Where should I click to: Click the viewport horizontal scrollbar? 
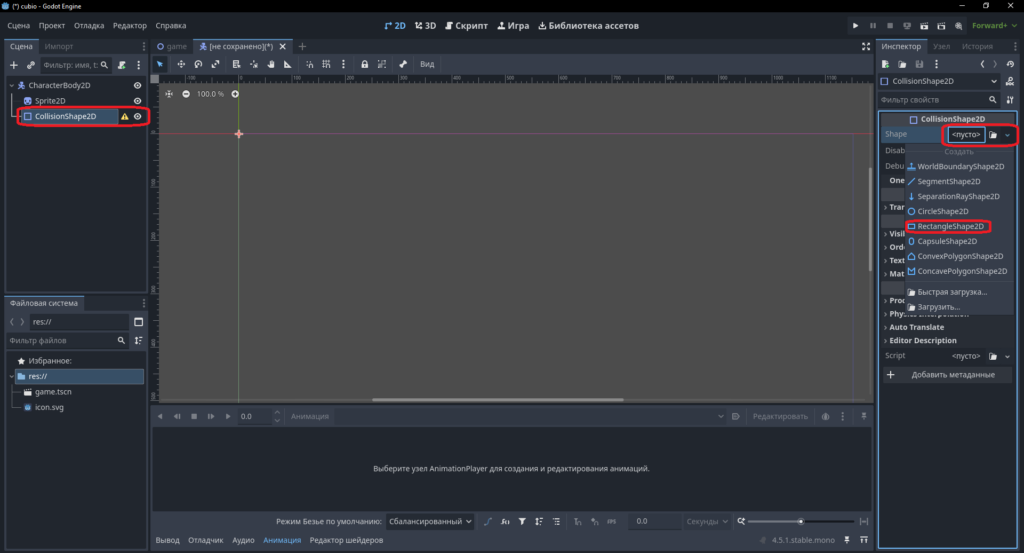(498, 400)
